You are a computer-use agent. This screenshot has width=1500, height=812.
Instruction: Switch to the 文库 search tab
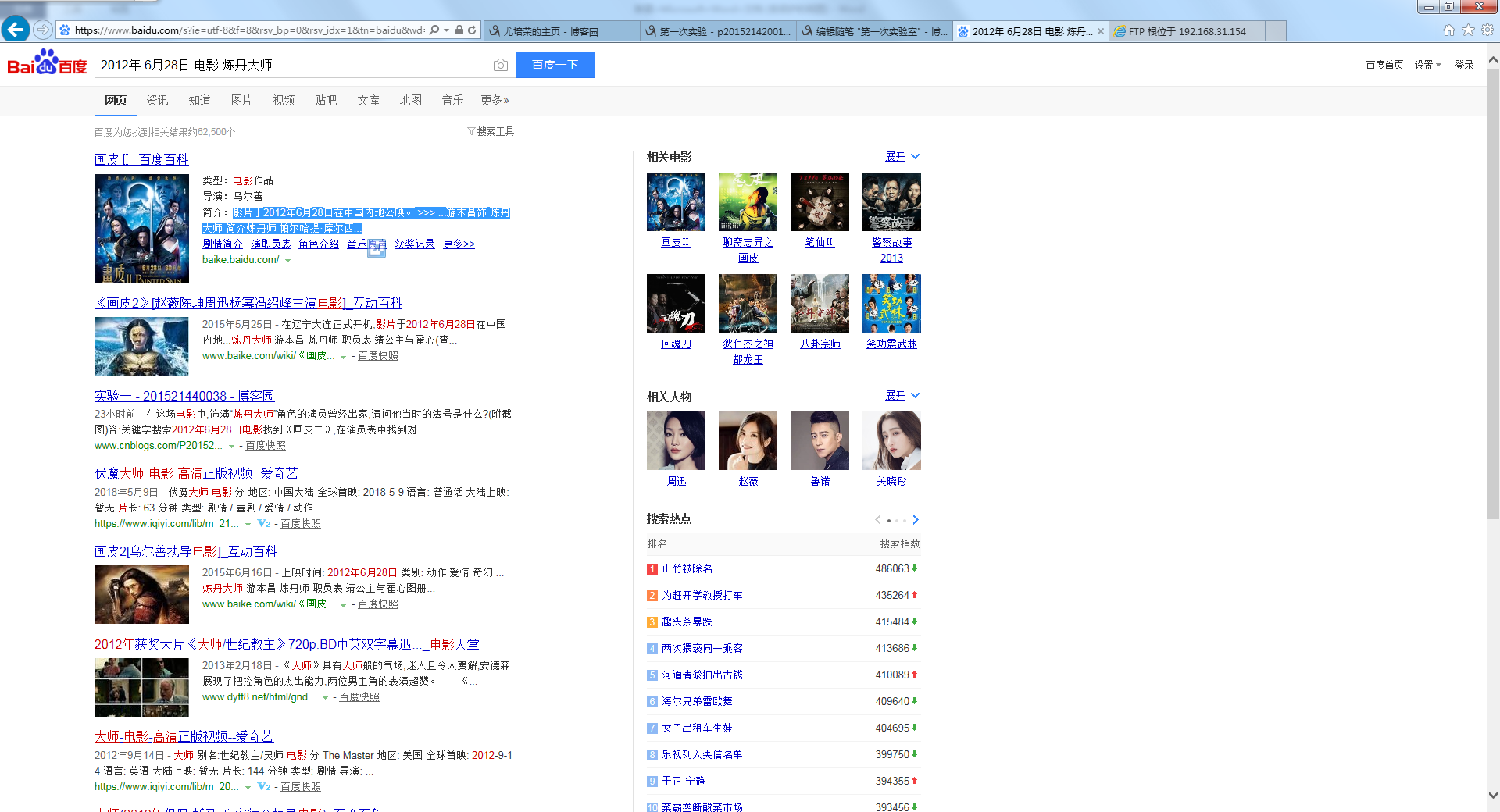point(368,101)
